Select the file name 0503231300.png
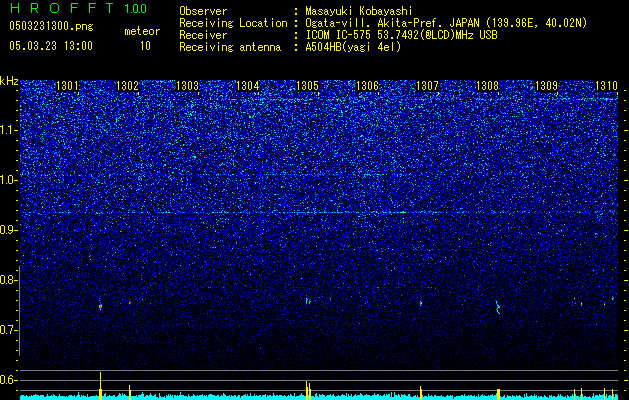The image size is (629, 400). click(51, 26)
